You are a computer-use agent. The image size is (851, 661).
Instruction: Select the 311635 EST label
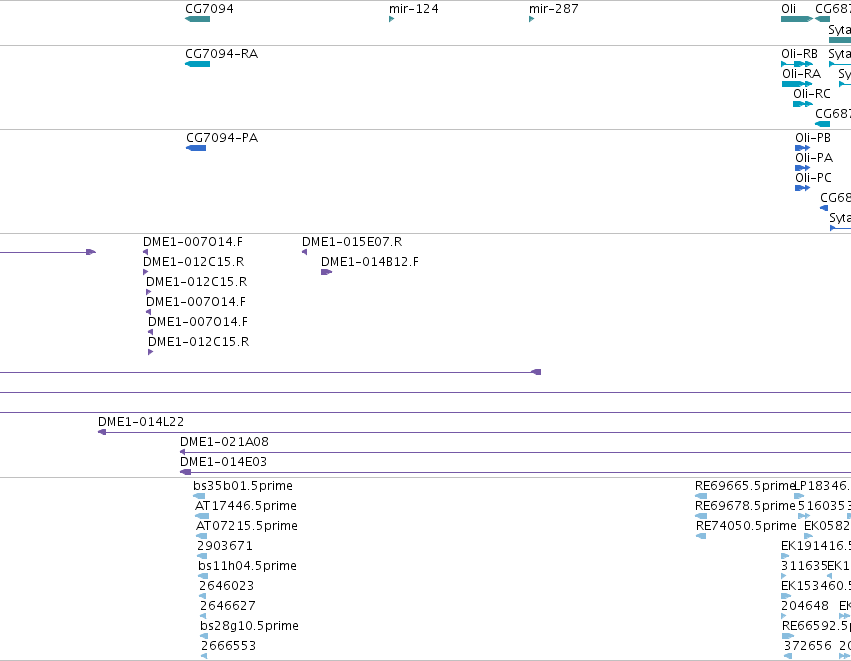[x=804, y=566]
